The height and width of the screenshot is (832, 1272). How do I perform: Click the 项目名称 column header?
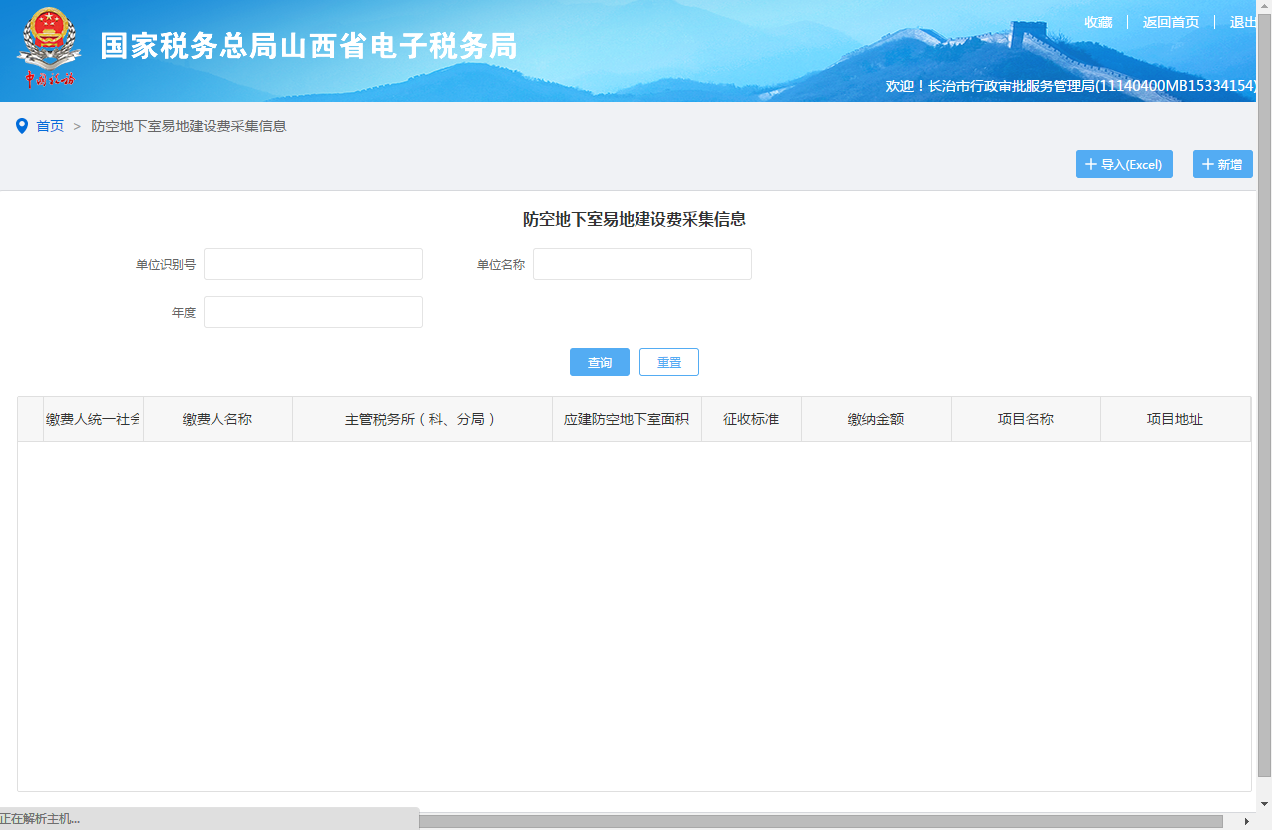tap(1026, 419)
